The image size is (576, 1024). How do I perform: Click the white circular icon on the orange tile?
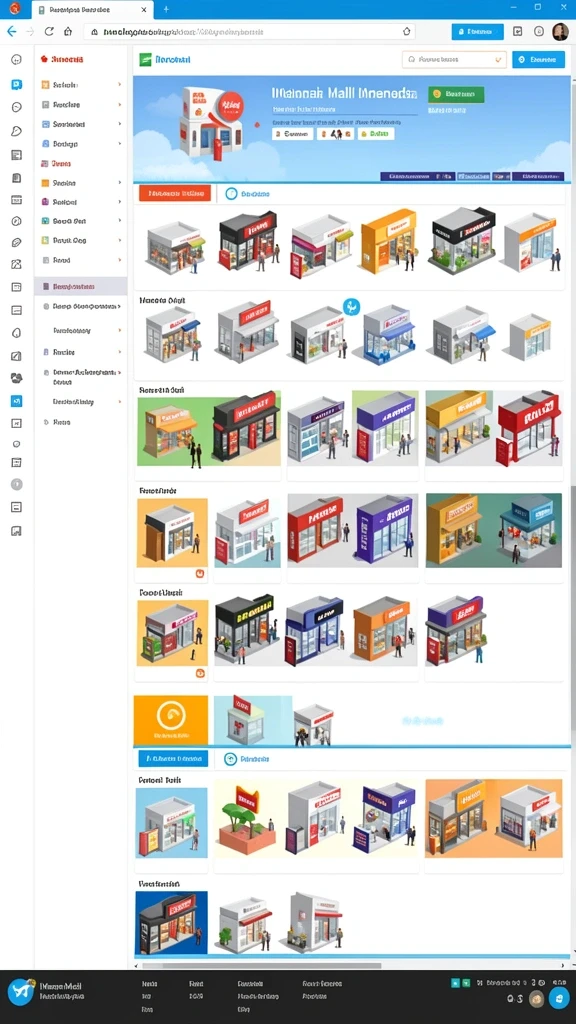[x=171, y=716]
